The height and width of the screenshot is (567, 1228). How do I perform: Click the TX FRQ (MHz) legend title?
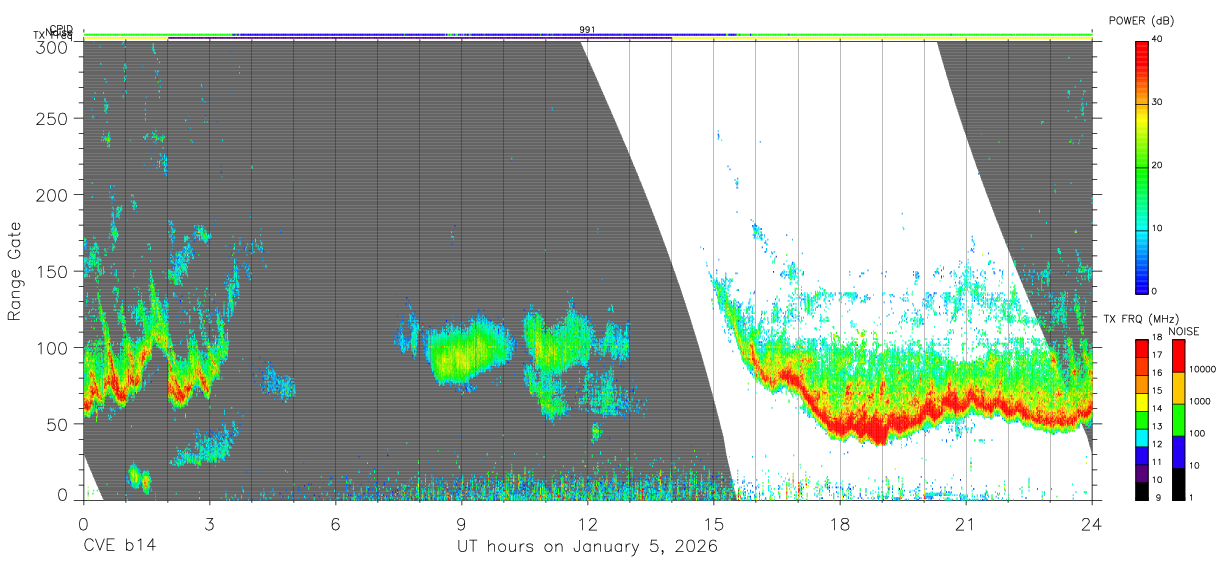click(1140, 318)
